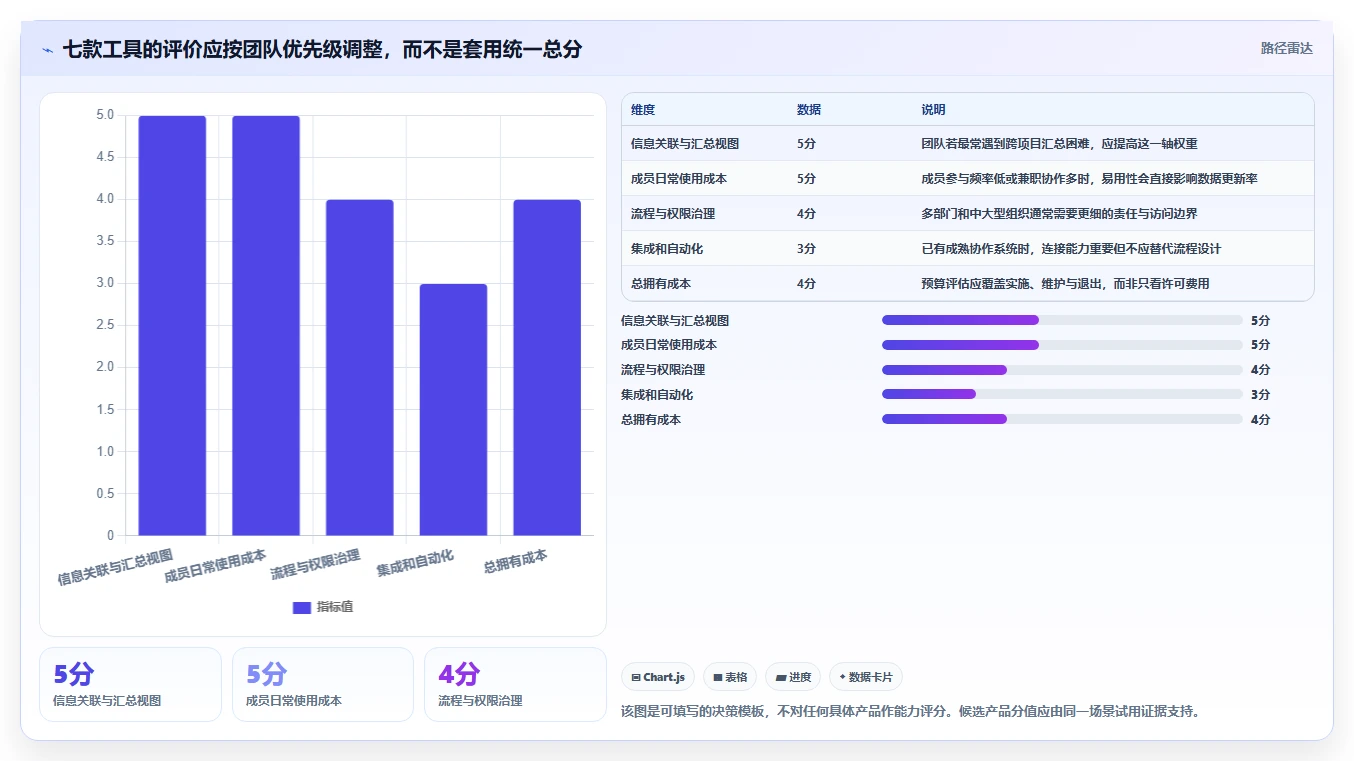
Task: Click the 信息关联与汇总视图 progress bar
Action: coord(1062,320)
